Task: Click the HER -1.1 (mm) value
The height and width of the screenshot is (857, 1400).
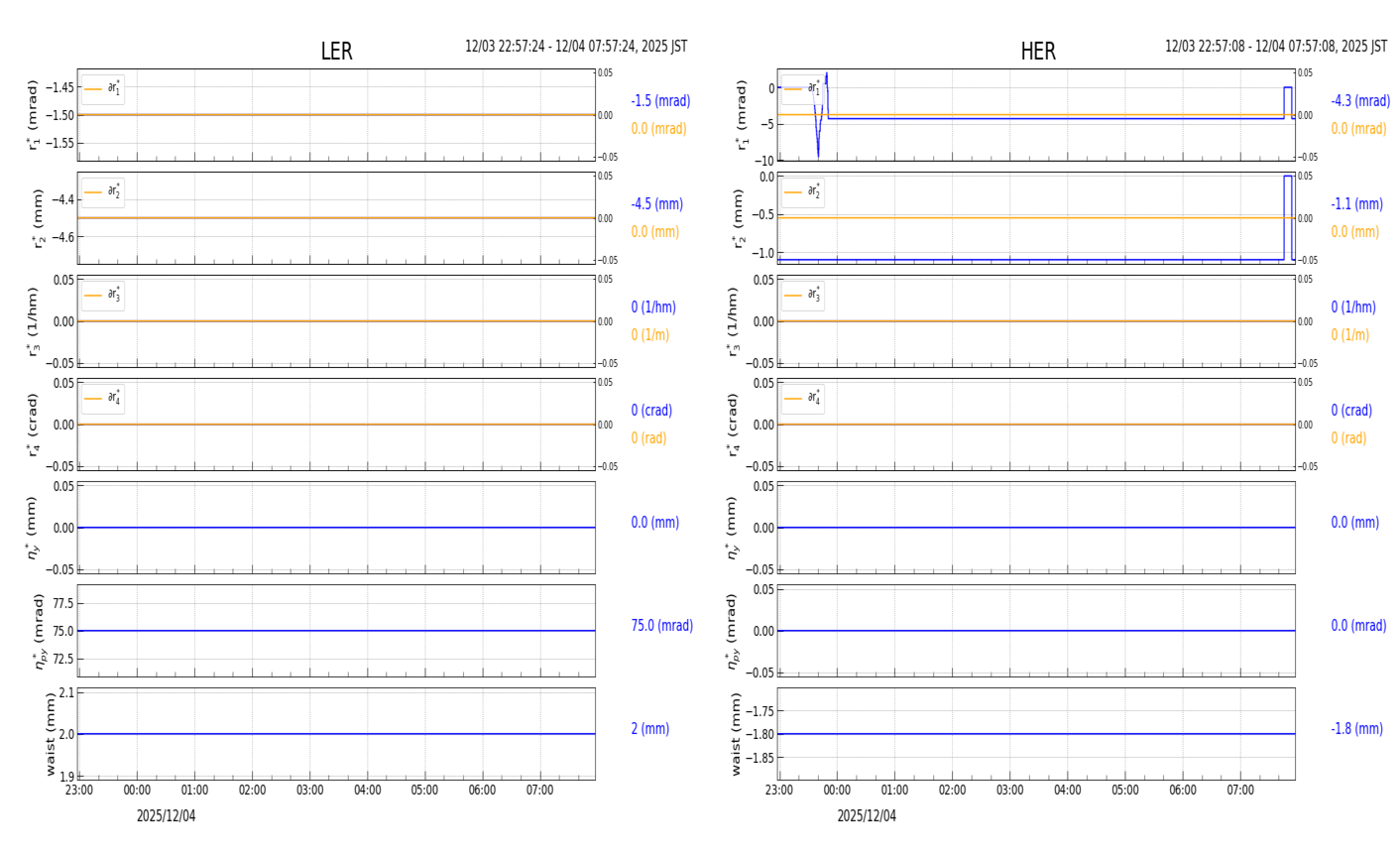Action: (x=1356, y=204)
